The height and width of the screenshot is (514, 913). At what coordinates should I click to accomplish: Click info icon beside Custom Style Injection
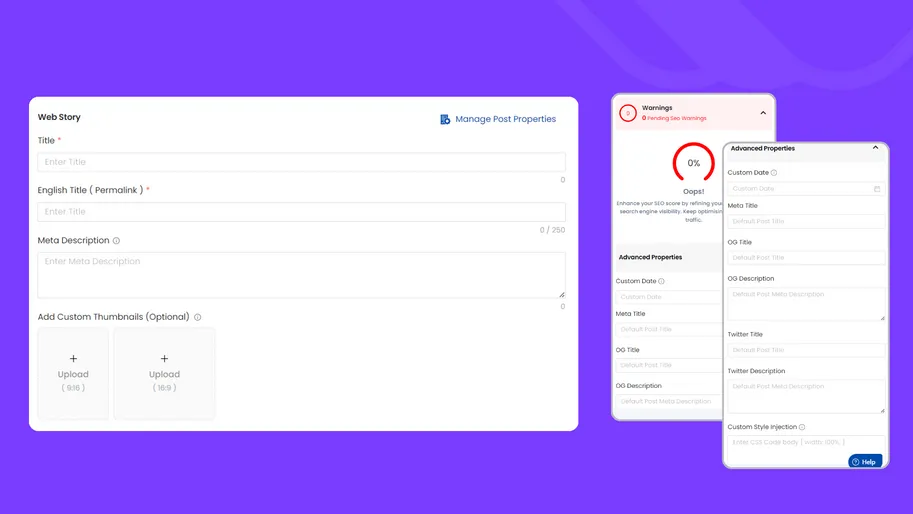(802, 427)
